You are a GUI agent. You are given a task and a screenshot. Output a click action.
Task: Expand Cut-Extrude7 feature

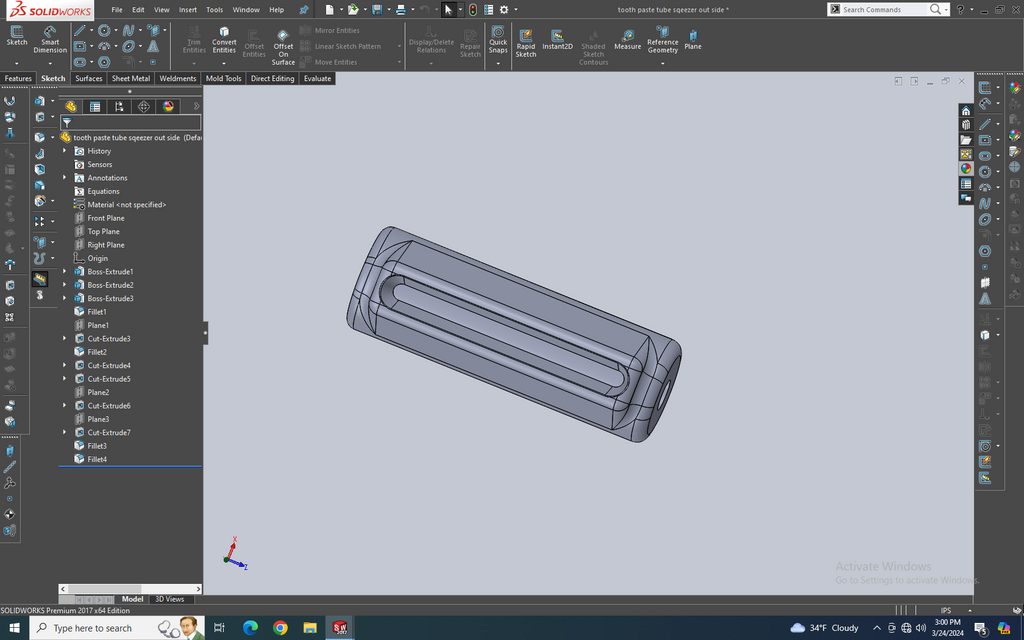(x=65, y=432)
